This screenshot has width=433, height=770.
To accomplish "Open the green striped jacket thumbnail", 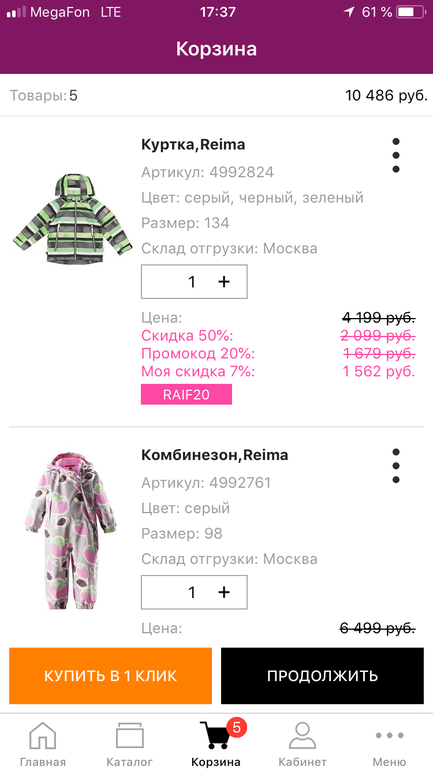I will pos(73,219).
